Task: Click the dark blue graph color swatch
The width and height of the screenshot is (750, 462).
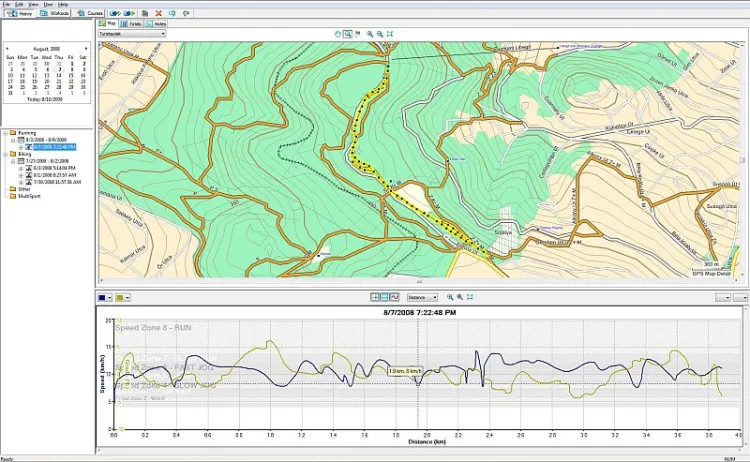Action: (x=103, y=297)
